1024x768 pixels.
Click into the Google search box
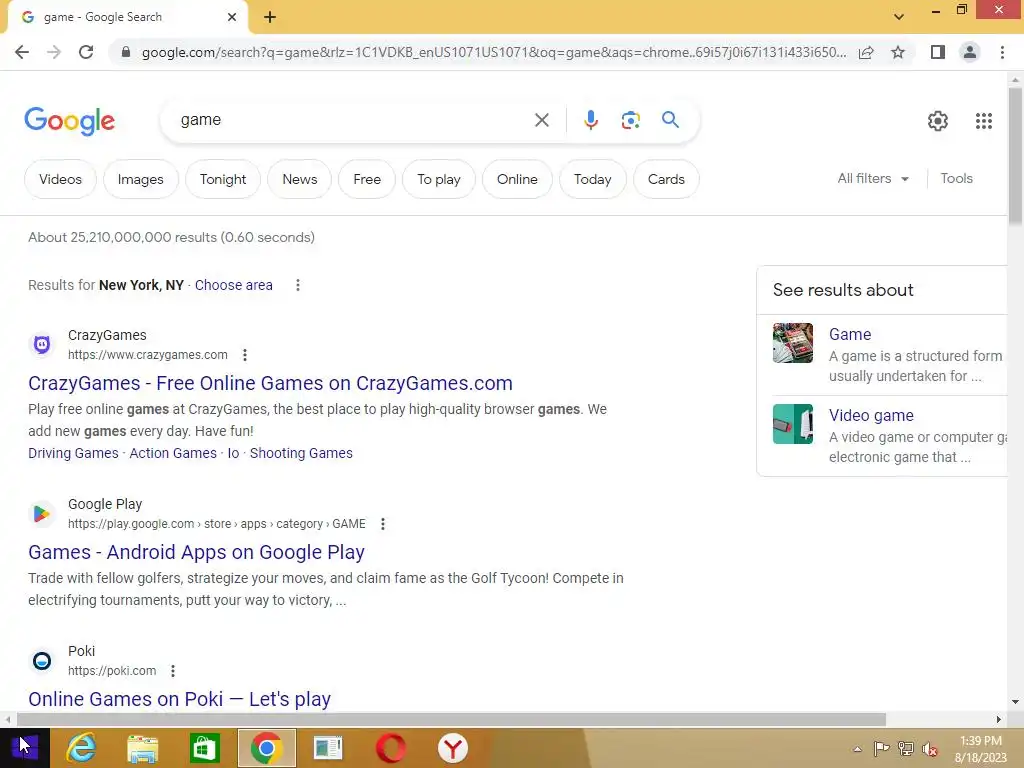tap(353, 120)
